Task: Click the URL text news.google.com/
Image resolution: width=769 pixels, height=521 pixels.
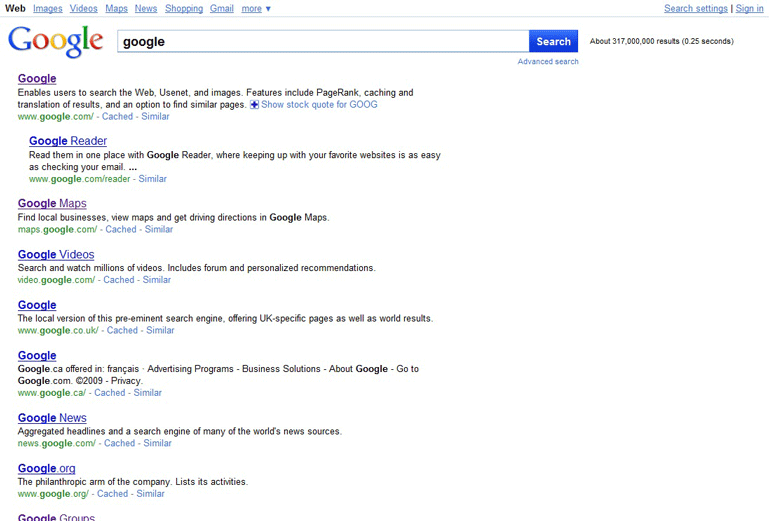Action: click(x=57, y=443)
